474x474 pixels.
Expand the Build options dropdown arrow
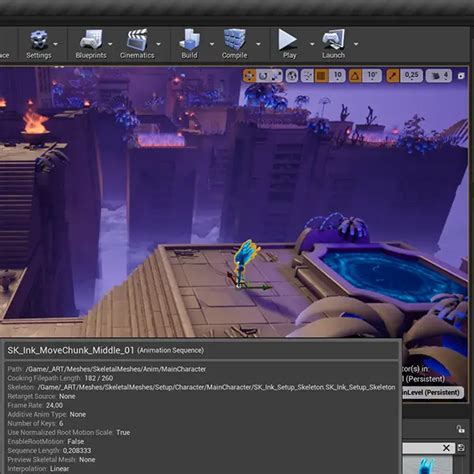tap(212, 44)
